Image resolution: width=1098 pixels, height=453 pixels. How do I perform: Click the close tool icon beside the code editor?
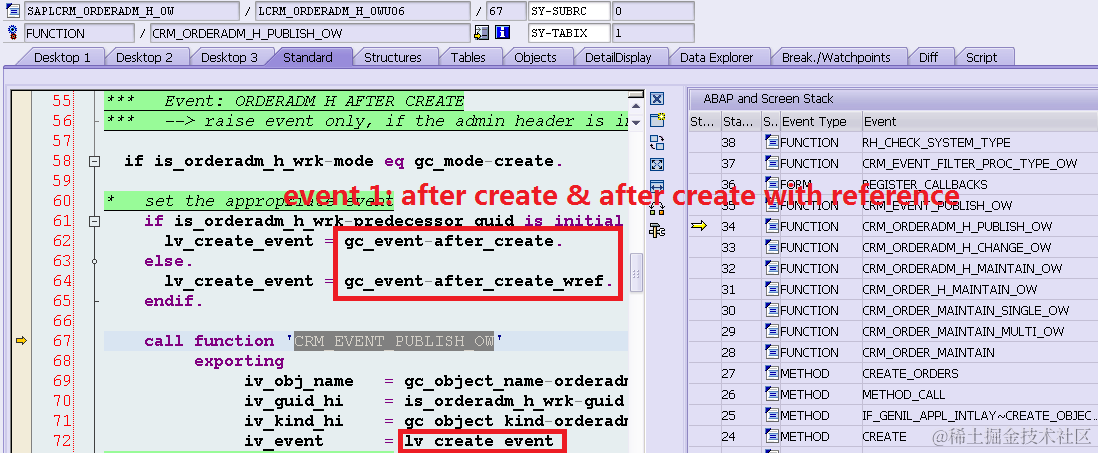[x=657, y=99]
